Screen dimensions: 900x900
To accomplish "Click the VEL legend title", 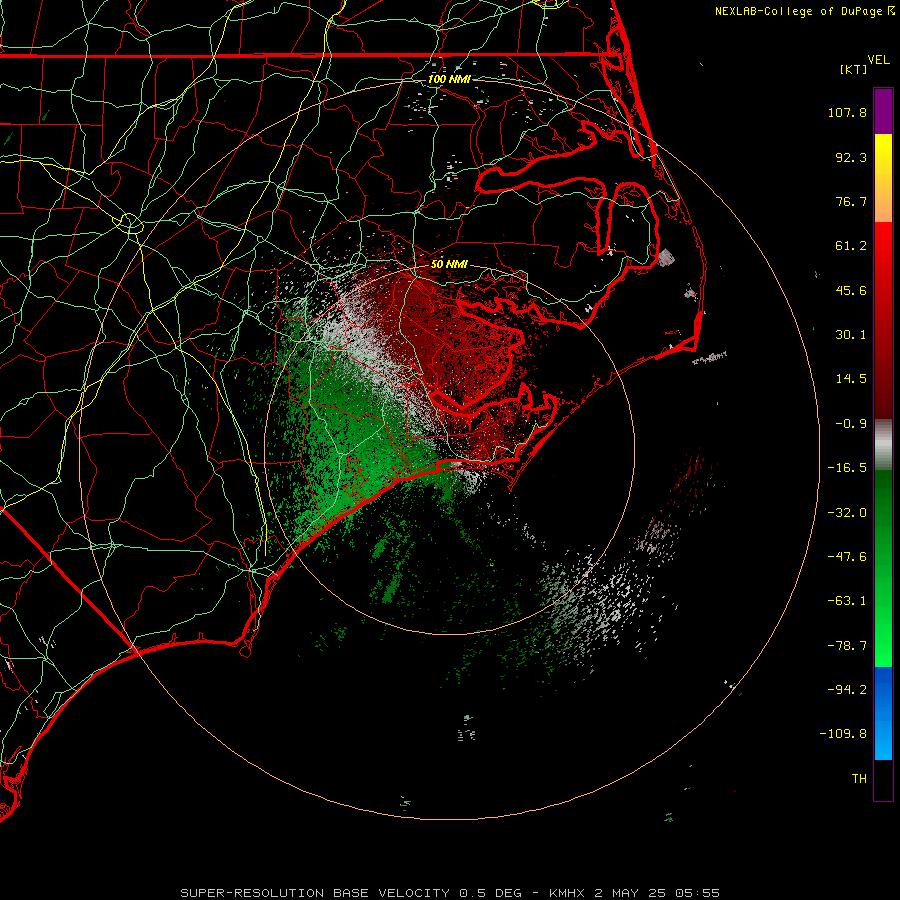I will [x=879, y=60].
